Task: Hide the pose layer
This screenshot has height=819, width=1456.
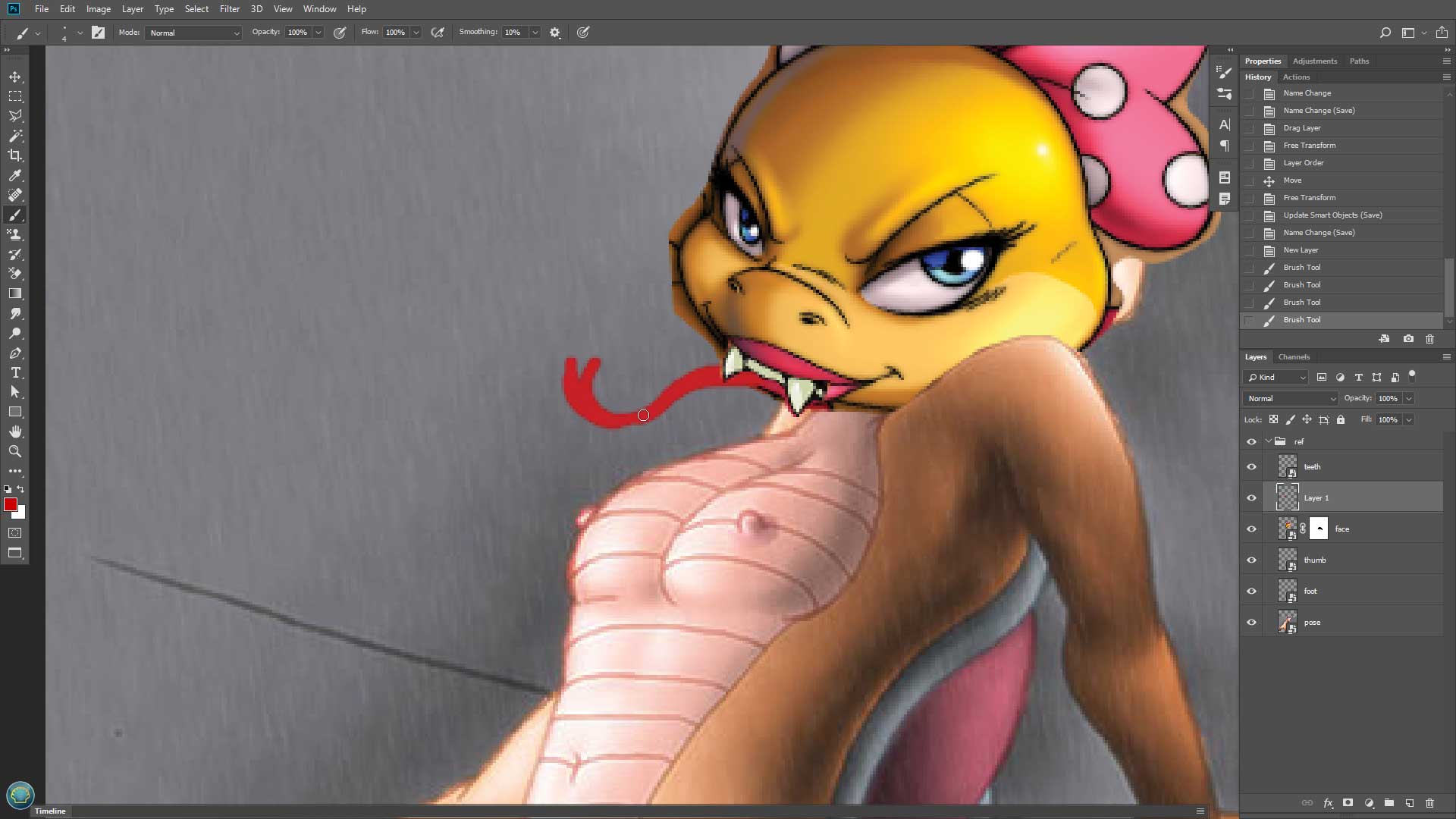Action: tap(1251, 623)
